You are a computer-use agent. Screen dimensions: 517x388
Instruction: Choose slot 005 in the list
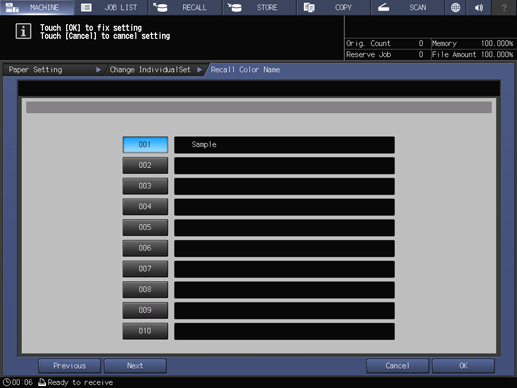145,227
